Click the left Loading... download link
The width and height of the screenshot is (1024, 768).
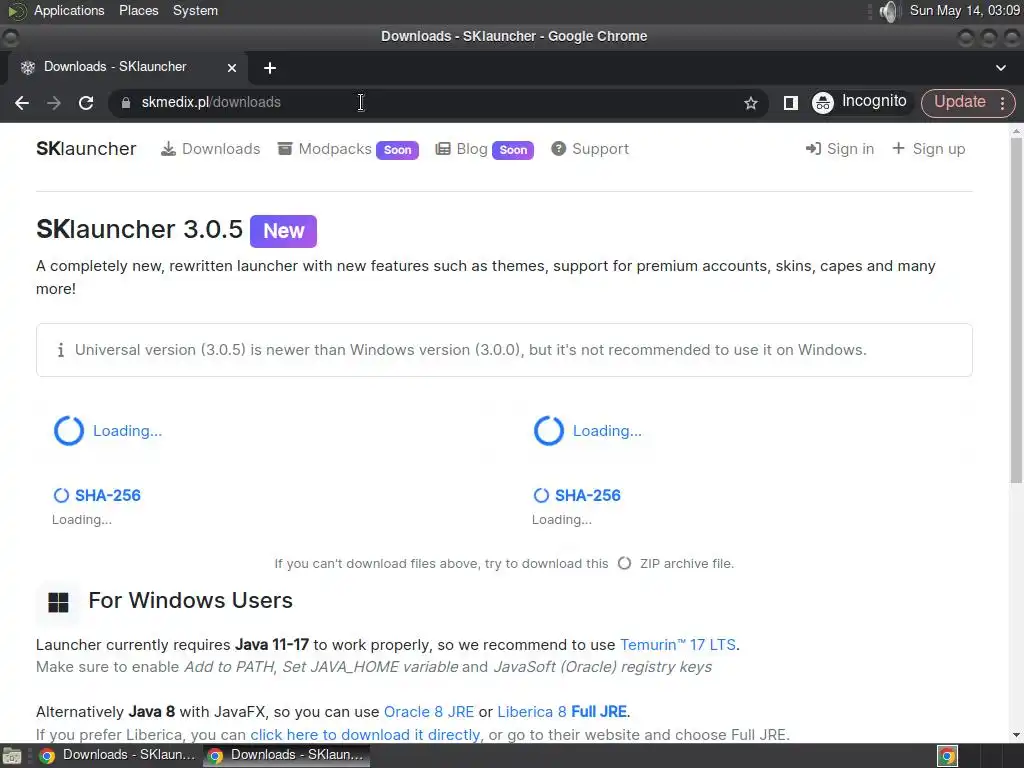point(127,431)
